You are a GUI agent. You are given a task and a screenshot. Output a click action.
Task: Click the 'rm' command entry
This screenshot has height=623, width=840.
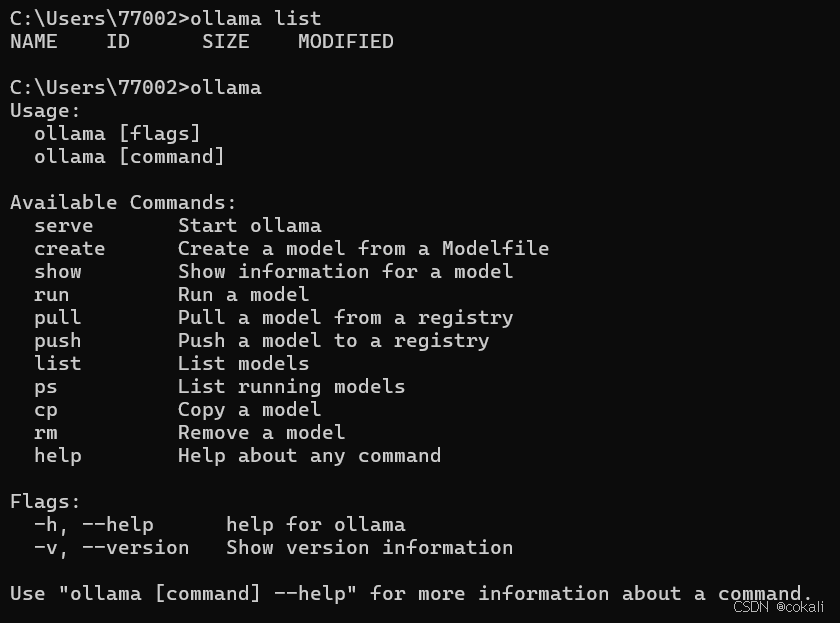point(46,433)
